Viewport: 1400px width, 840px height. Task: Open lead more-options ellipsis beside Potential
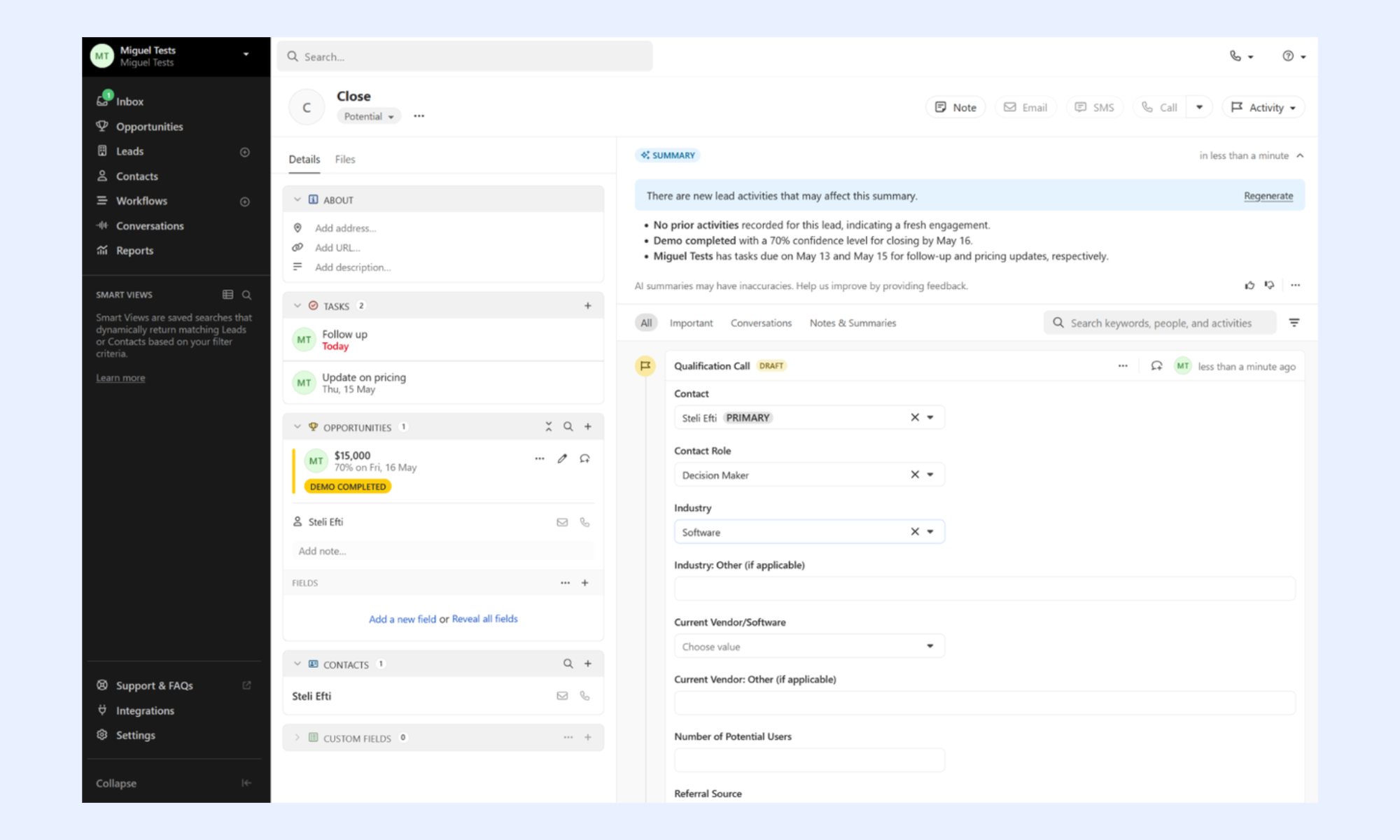pos(419,116)
